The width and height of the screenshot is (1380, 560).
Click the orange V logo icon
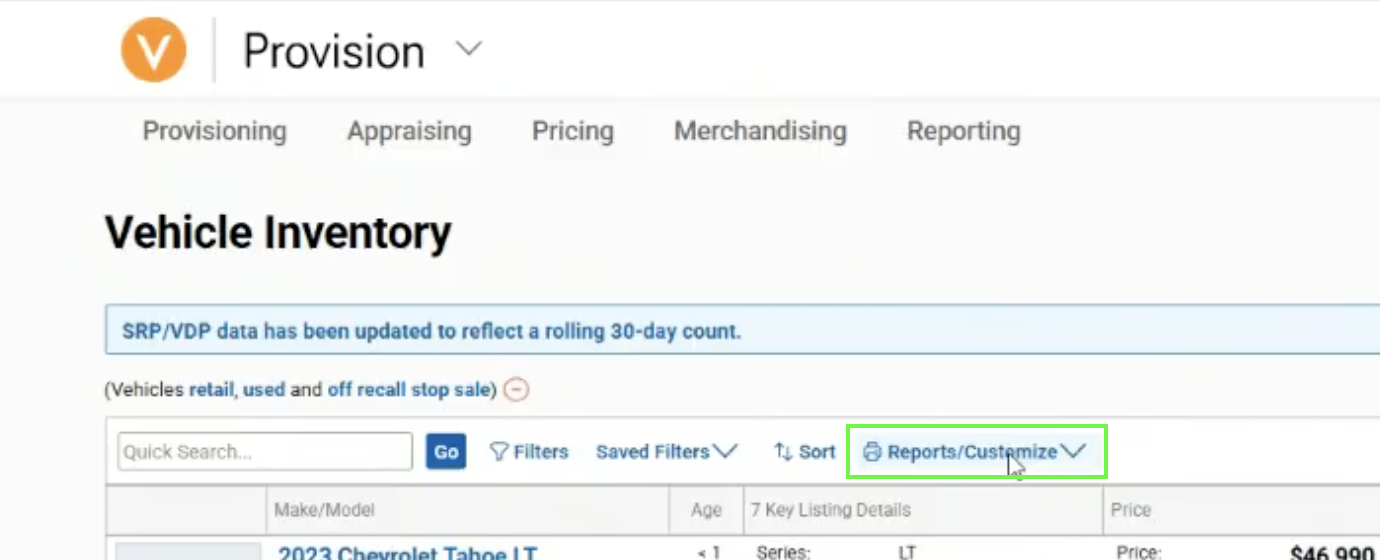[154, 49]
